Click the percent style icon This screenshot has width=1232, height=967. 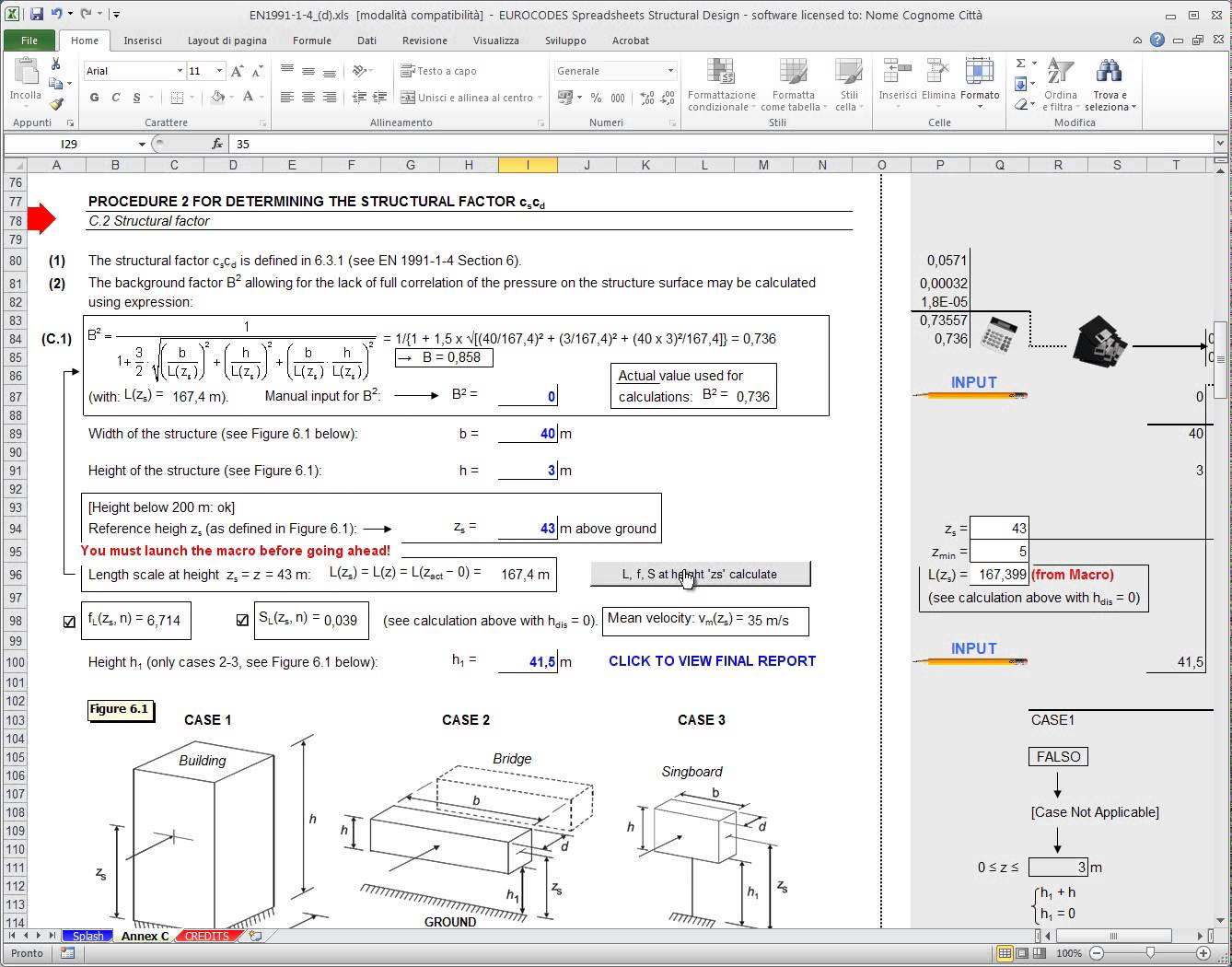click(x=597, y=98)
